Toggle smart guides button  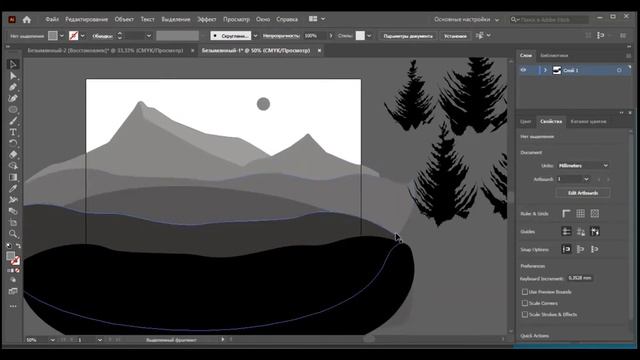tap(595, 231)
